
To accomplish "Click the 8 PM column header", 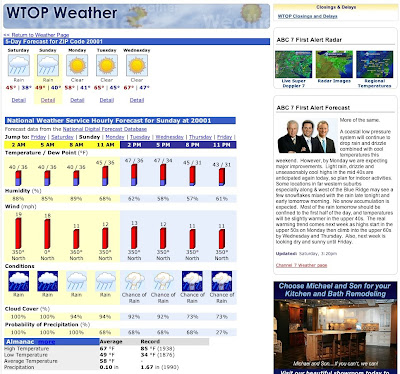I will pos(192,145).
